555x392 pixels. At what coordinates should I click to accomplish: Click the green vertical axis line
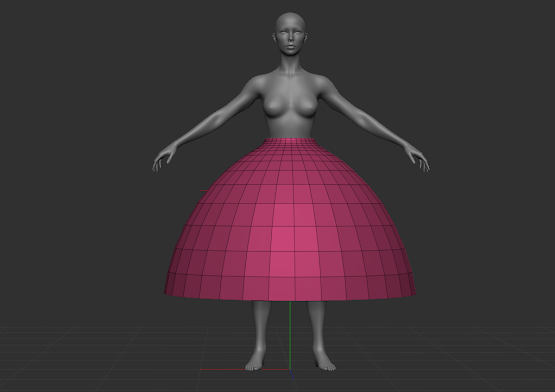click(290, 335)
